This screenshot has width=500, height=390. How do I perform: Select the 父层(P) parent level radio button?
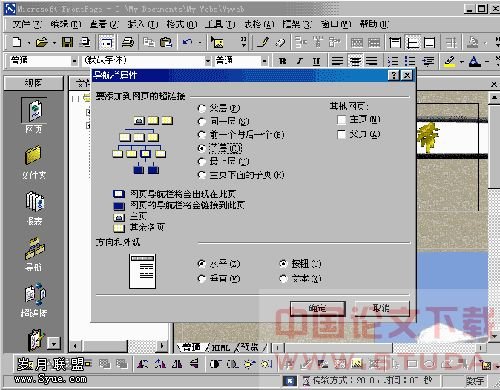pyautogui.click(x=201, y=108)
